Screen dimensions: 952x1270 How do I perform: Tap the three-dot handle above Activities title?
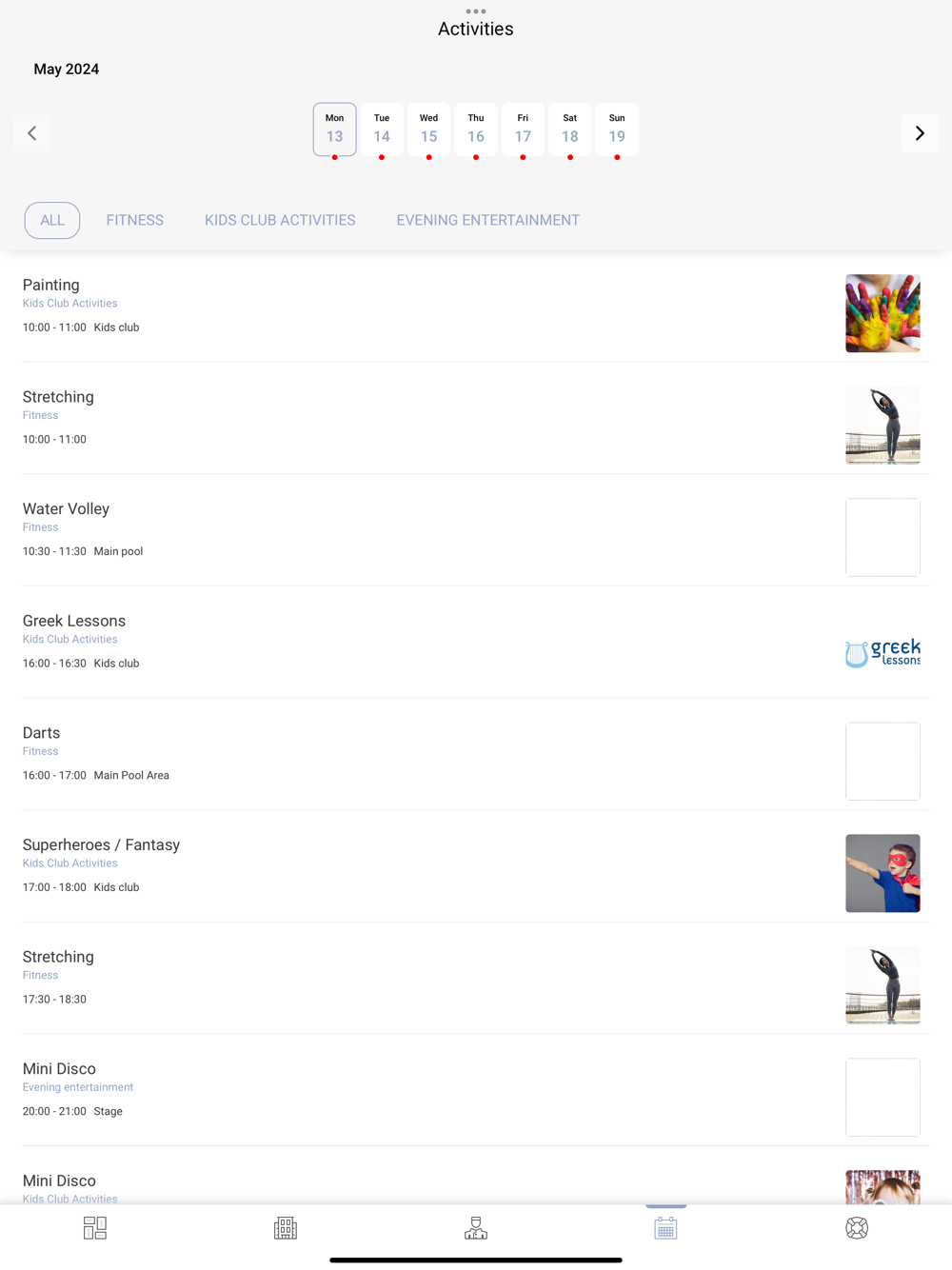[x=476, y=11]
